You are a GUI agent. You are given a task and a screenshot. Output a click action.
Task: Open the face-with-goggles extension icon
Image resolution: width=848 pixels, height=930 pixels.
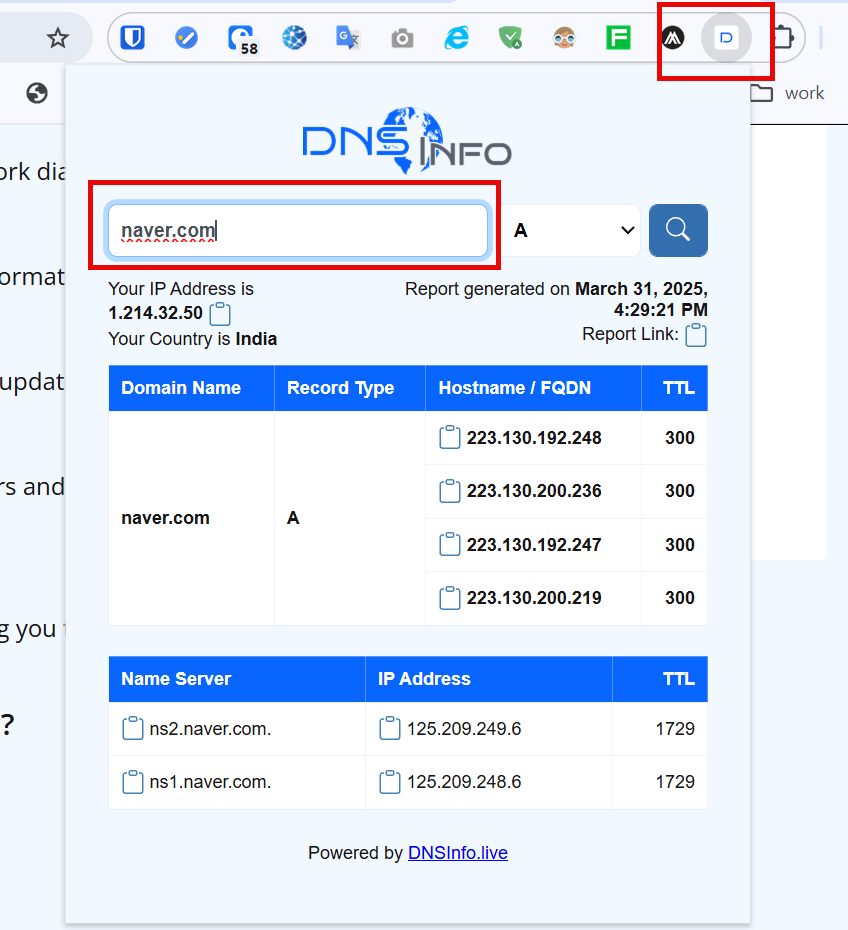coord(564,38)
